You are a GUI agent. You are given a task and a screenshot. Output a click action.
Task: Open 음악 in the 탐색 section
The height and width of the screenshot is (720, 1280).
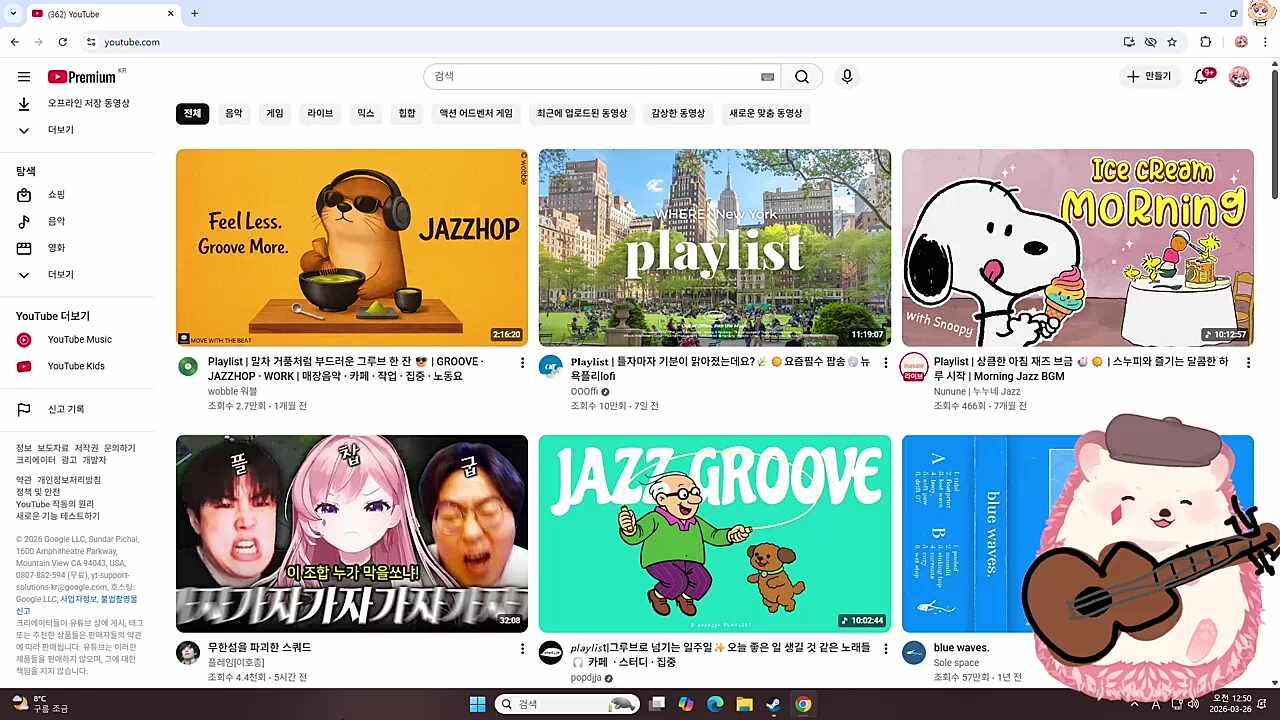[77, 221]
